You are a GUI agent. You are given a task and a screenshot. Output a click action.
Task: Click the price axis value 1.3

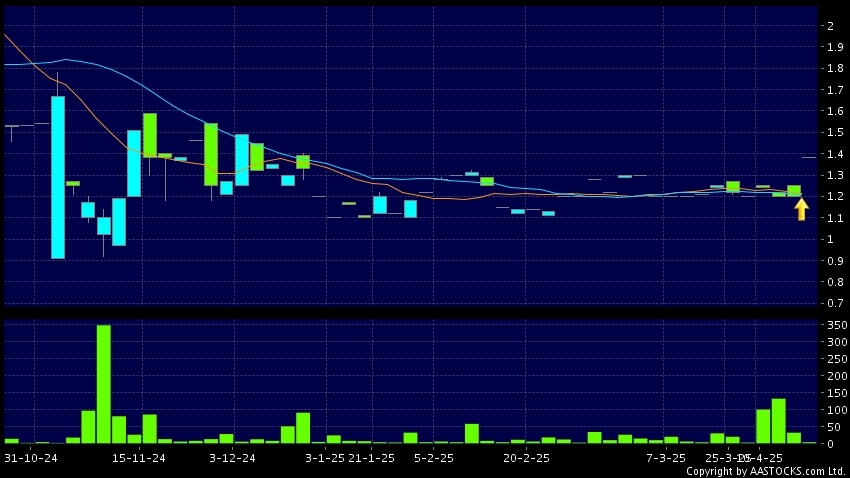tap(835, 175)
